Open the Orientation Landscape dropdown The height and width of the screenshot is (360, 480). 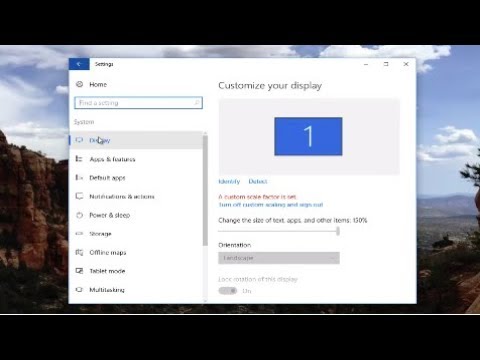(x=279, y=258)
